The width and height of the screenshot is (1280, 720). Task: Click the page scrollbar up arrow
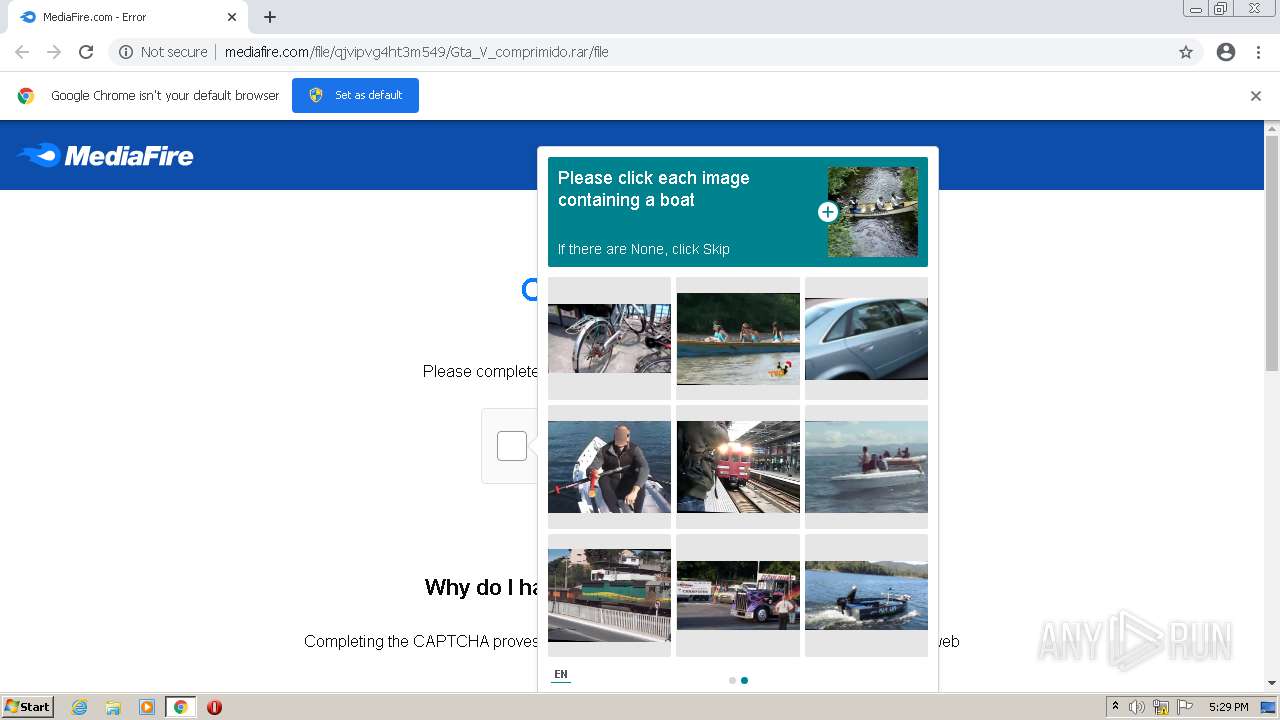(1272, 128)
